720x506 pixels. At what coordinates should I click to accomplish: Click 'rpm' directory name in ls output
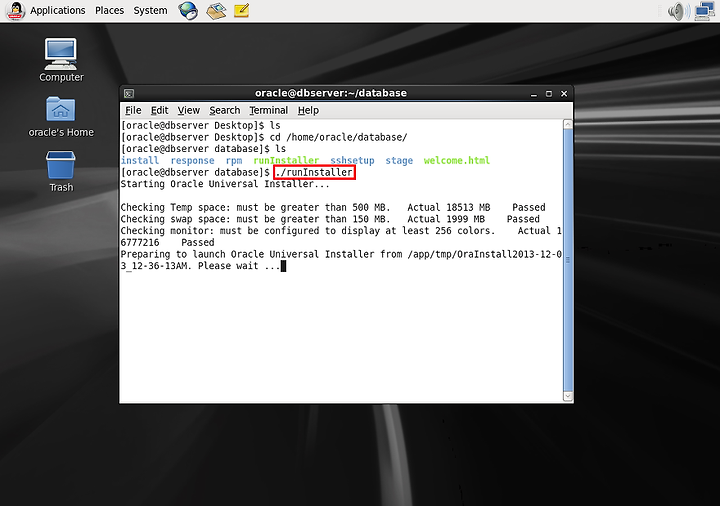234,160
